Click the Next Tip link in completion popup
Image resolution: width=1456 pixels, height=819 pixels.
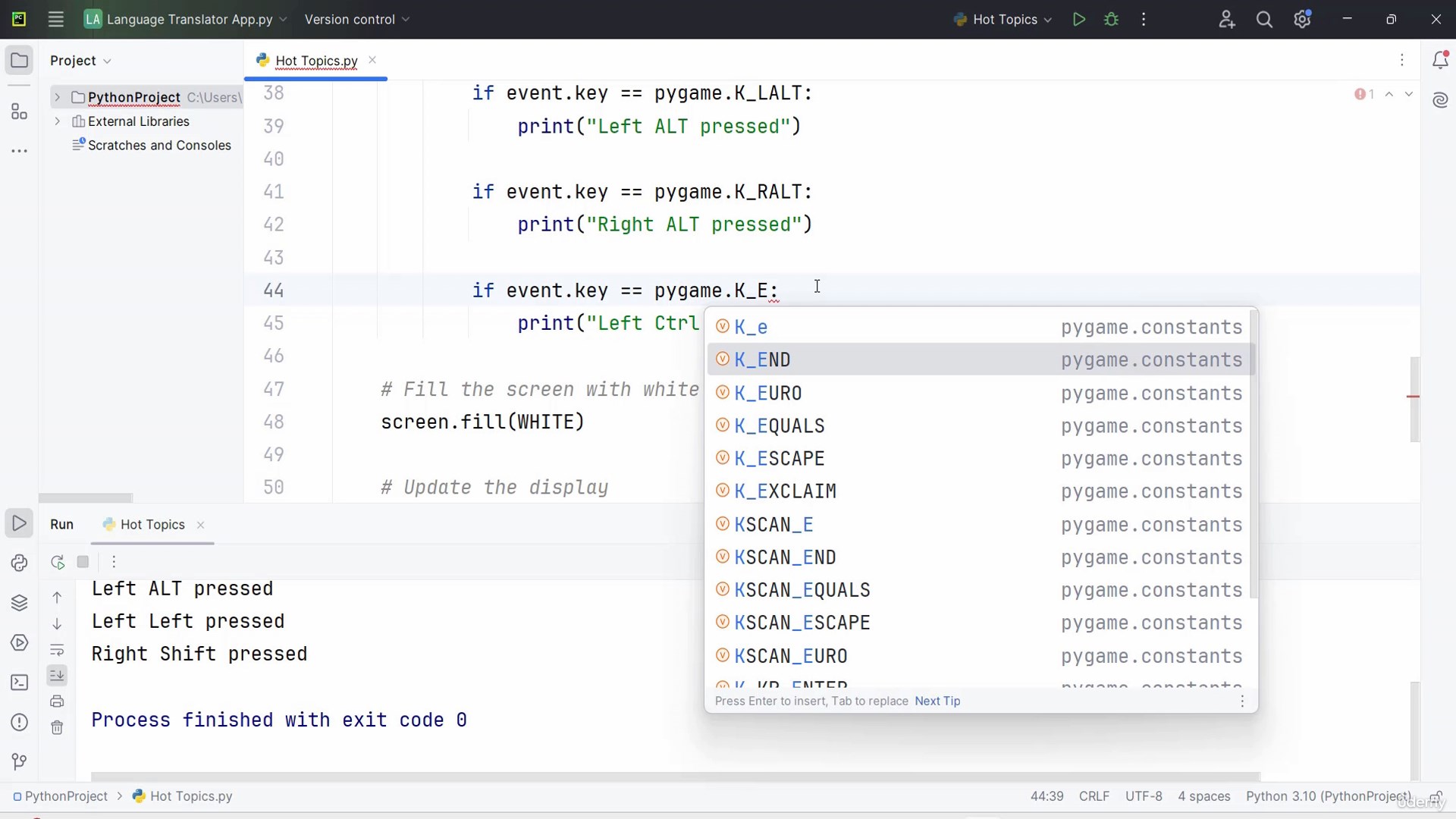[937, 701]
